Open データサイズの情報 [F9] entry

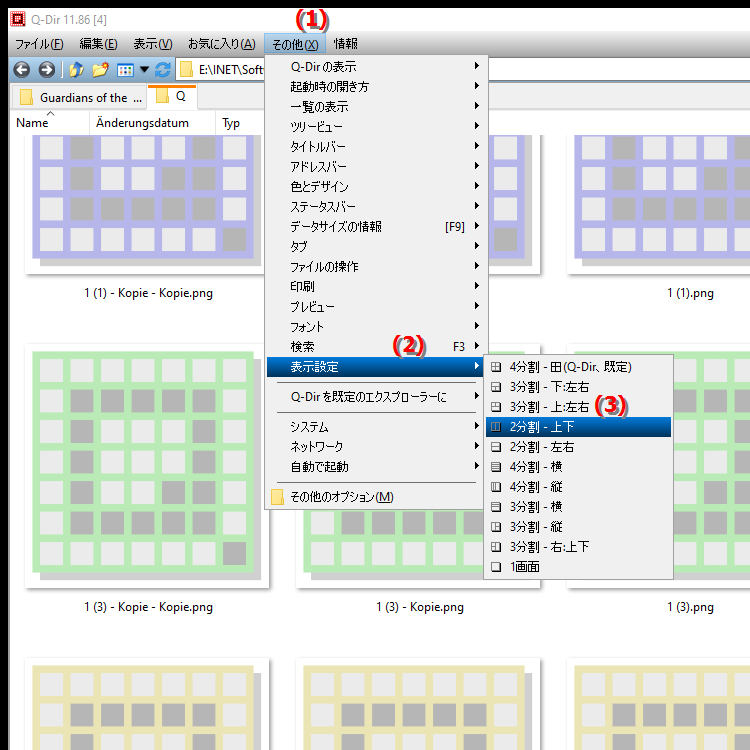pyautogui.click(x=377, y=227)
